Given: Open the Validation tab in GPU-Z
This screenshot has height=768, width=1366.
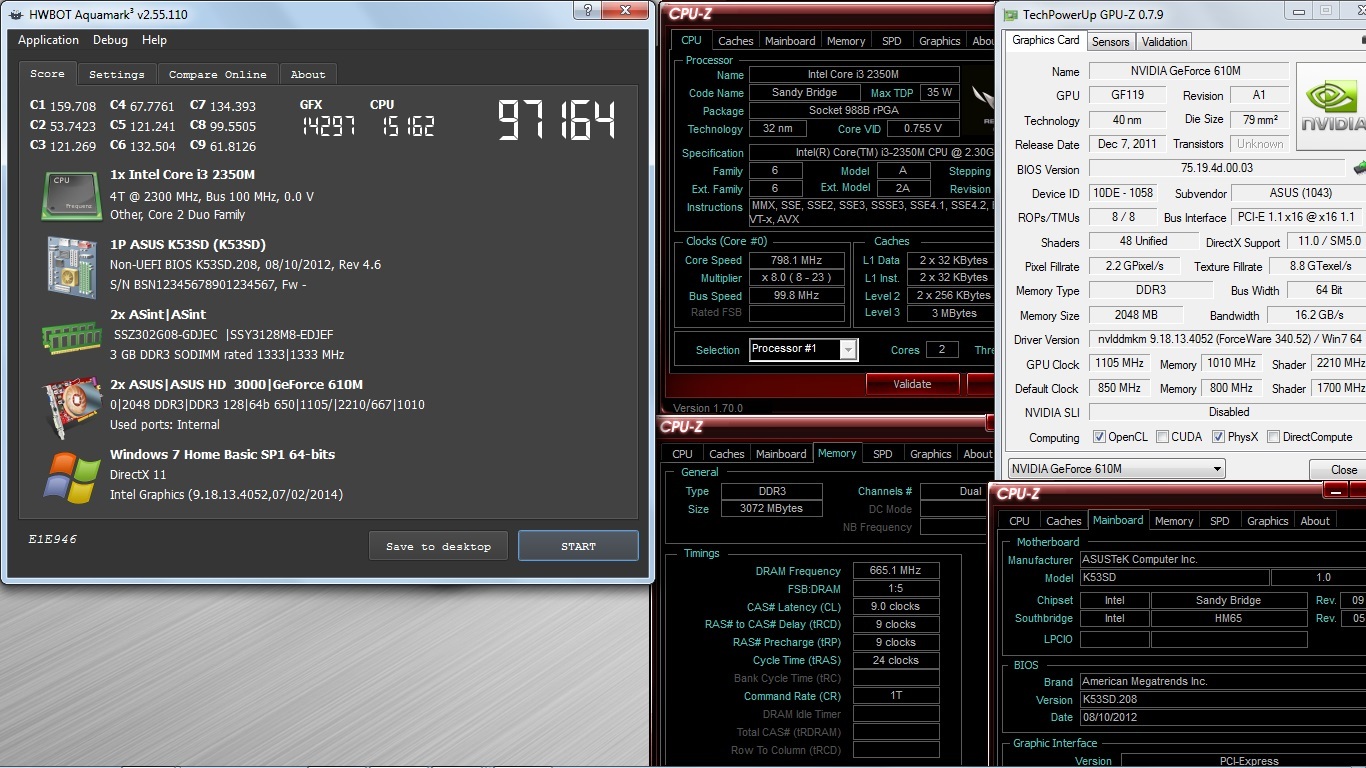Looking at the screenshot, I should pyautogui.click(x=1164, y=41).
